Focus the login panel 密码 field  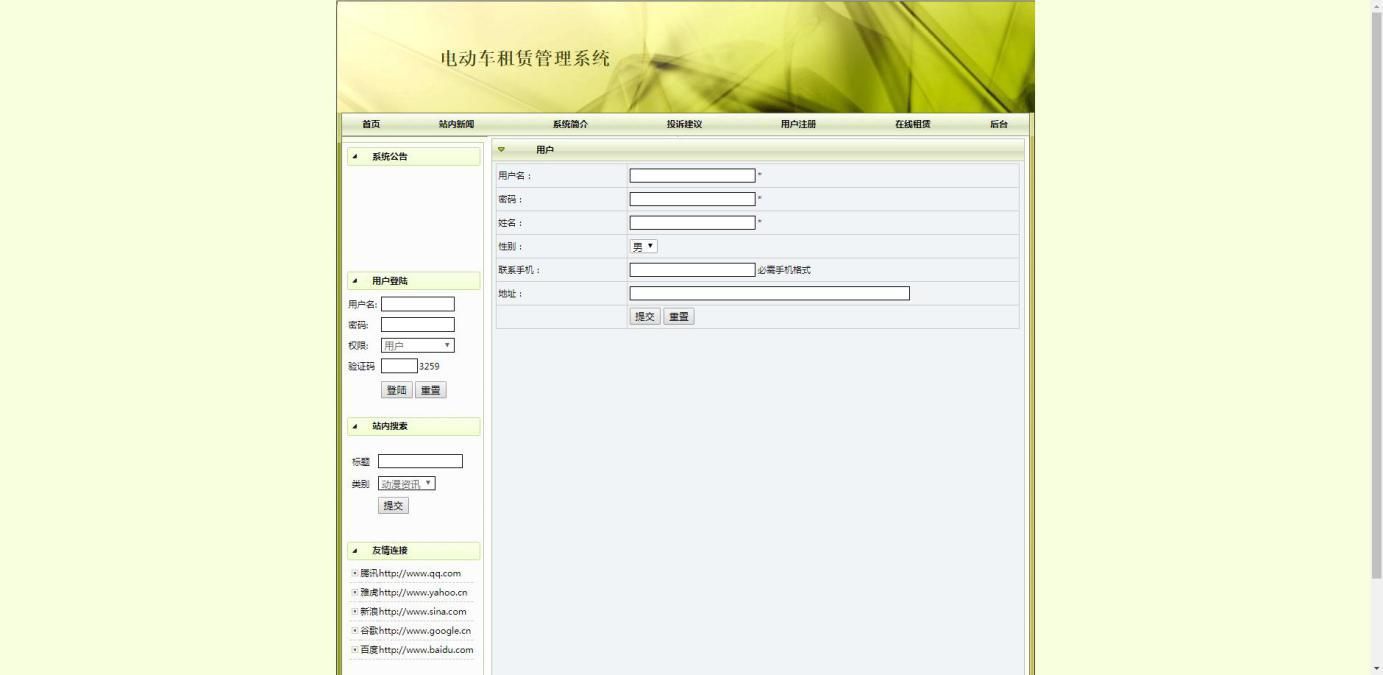(x=417, y=325)
